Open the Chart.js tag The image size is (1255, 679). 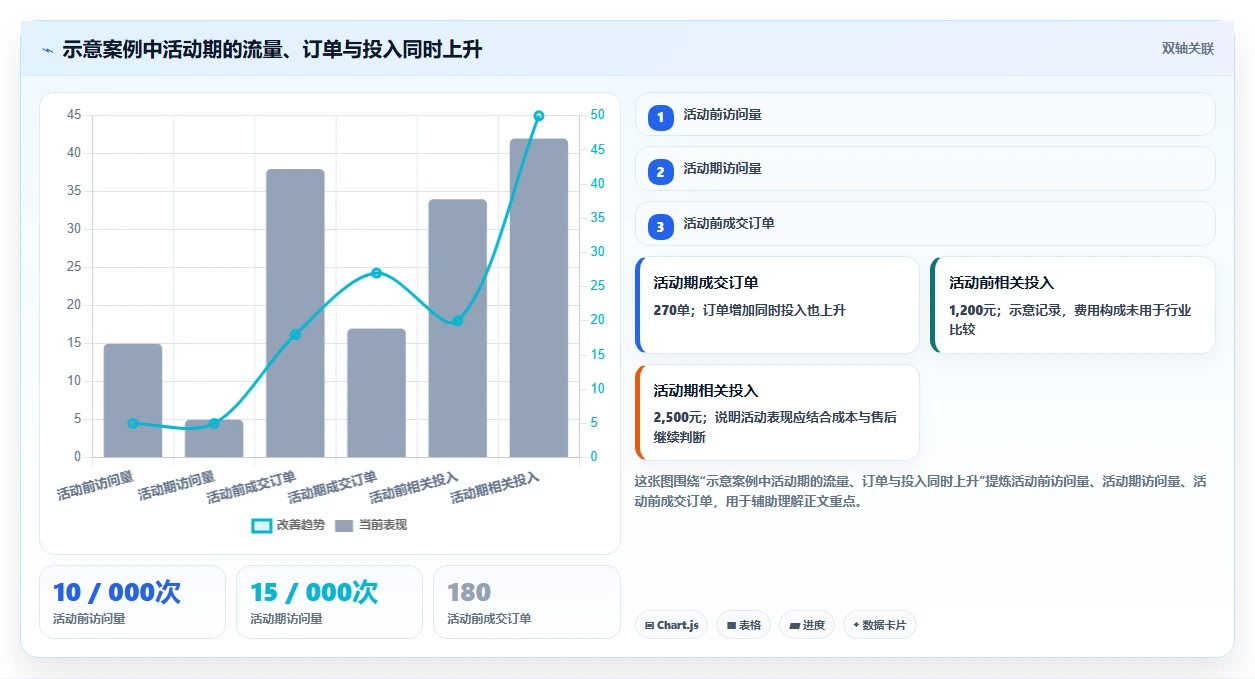click(x=671, y=625)
